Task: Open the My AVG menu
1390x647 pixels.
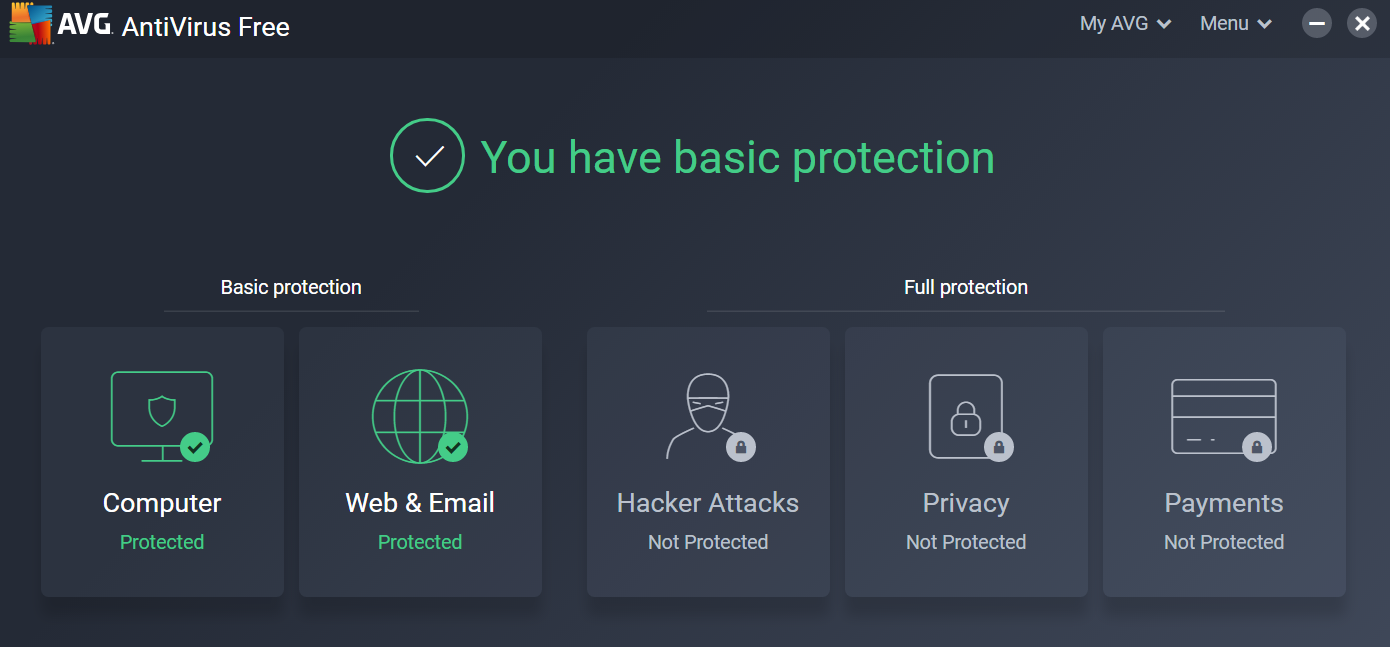Action: point(1125,23)
